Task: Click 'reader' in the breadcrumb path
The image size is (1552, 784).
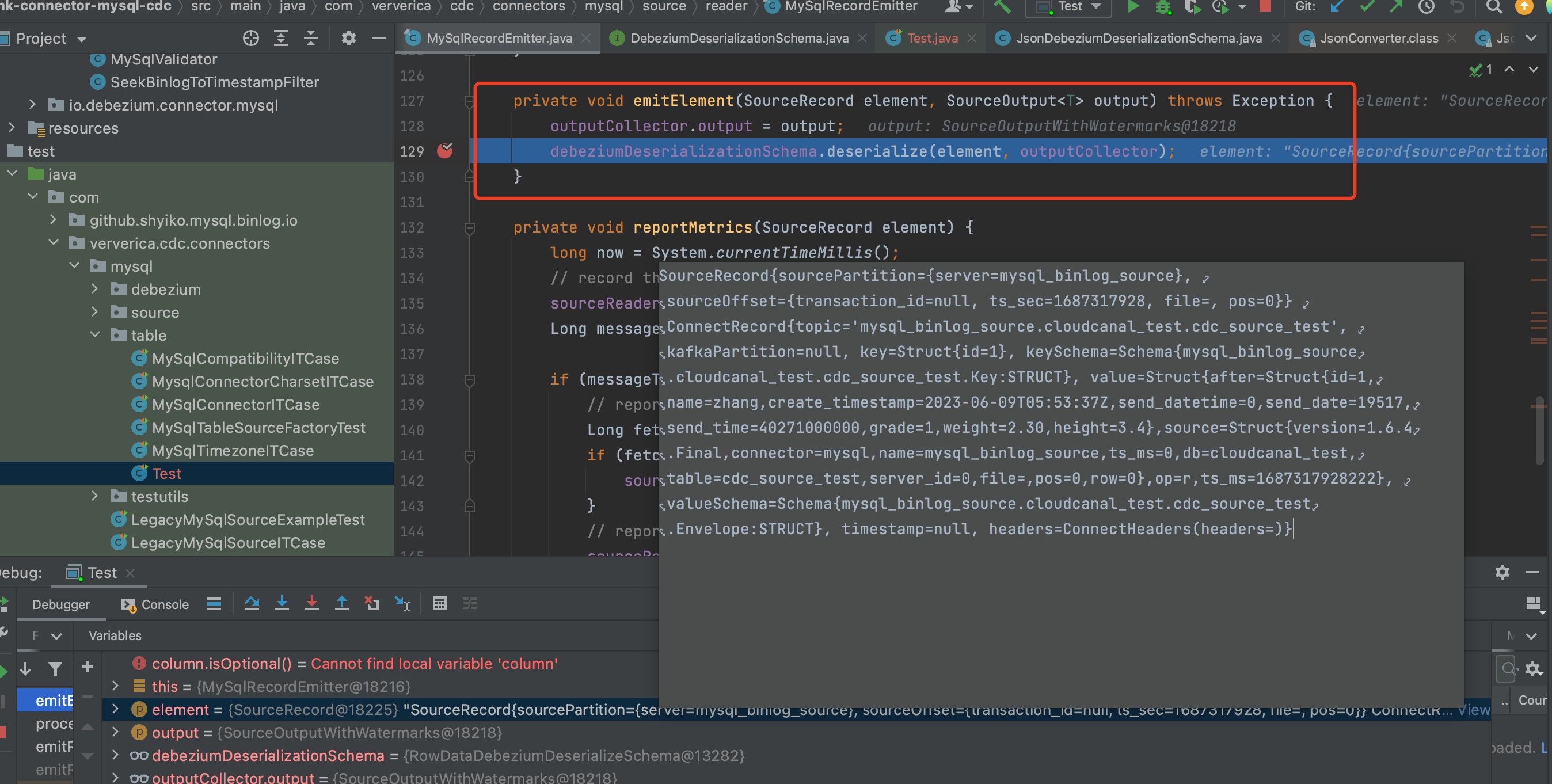Action: [726, 7]
